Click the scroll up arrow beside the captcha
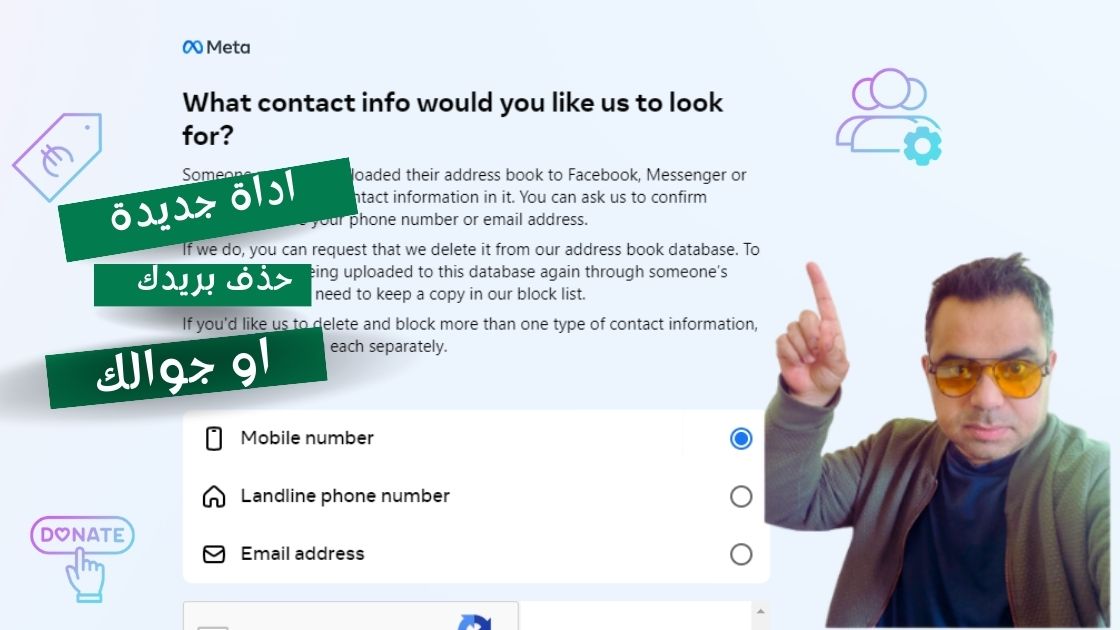1120x630 pixels. click(x=760, y=611)
